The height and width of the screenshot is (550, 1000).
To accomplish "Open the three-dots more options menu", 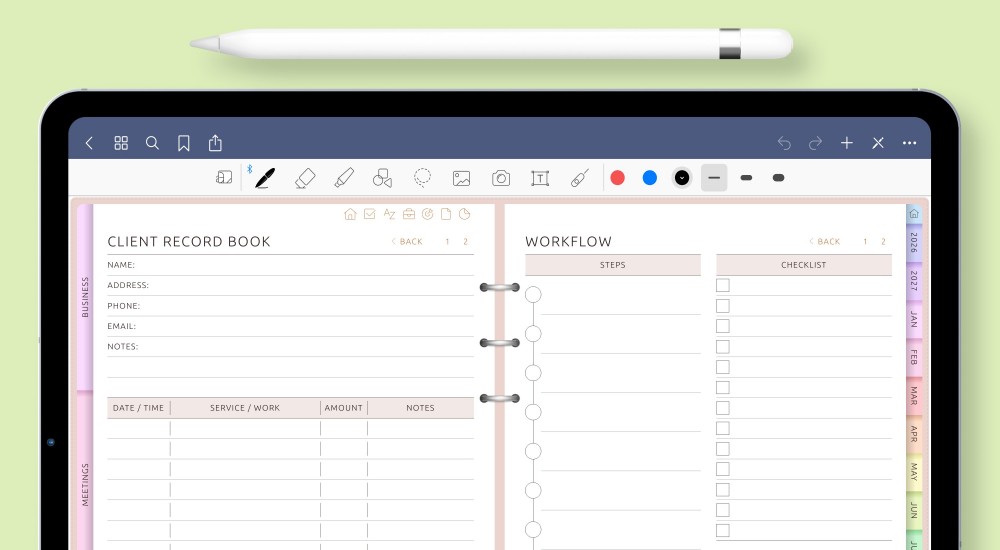I will point(909,143).
